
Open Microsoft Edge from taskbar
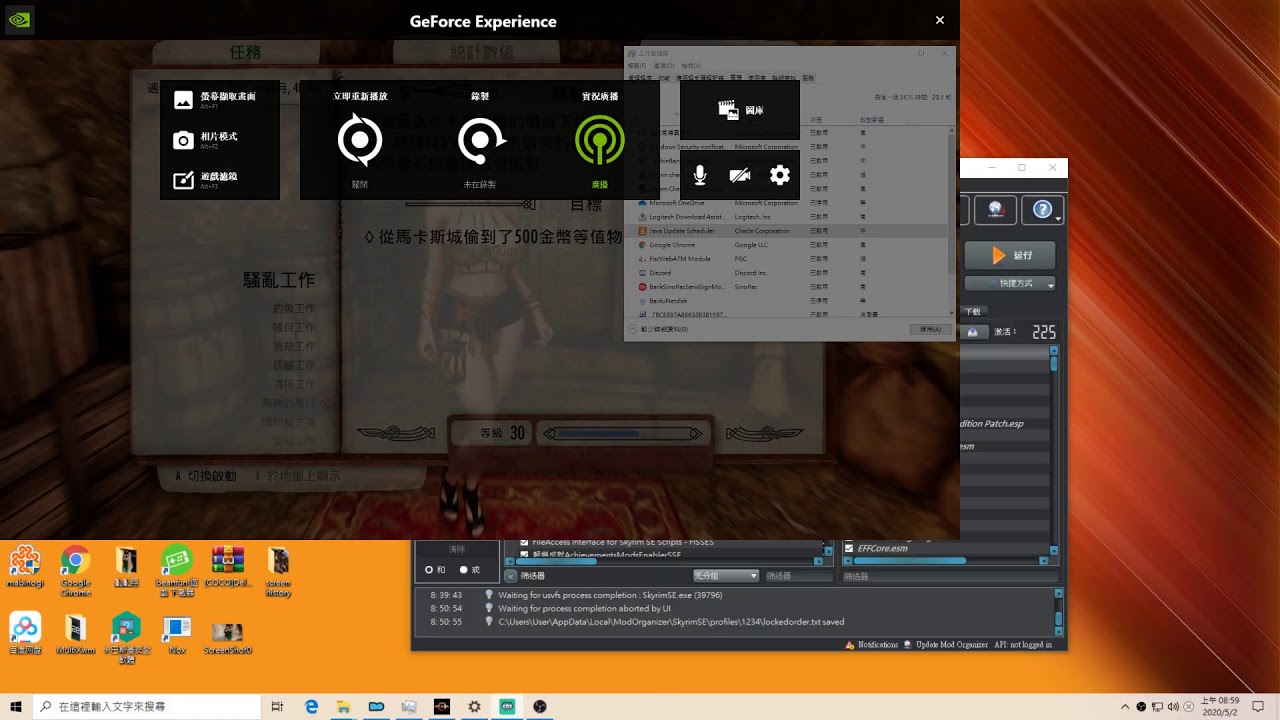click(311, 706)
